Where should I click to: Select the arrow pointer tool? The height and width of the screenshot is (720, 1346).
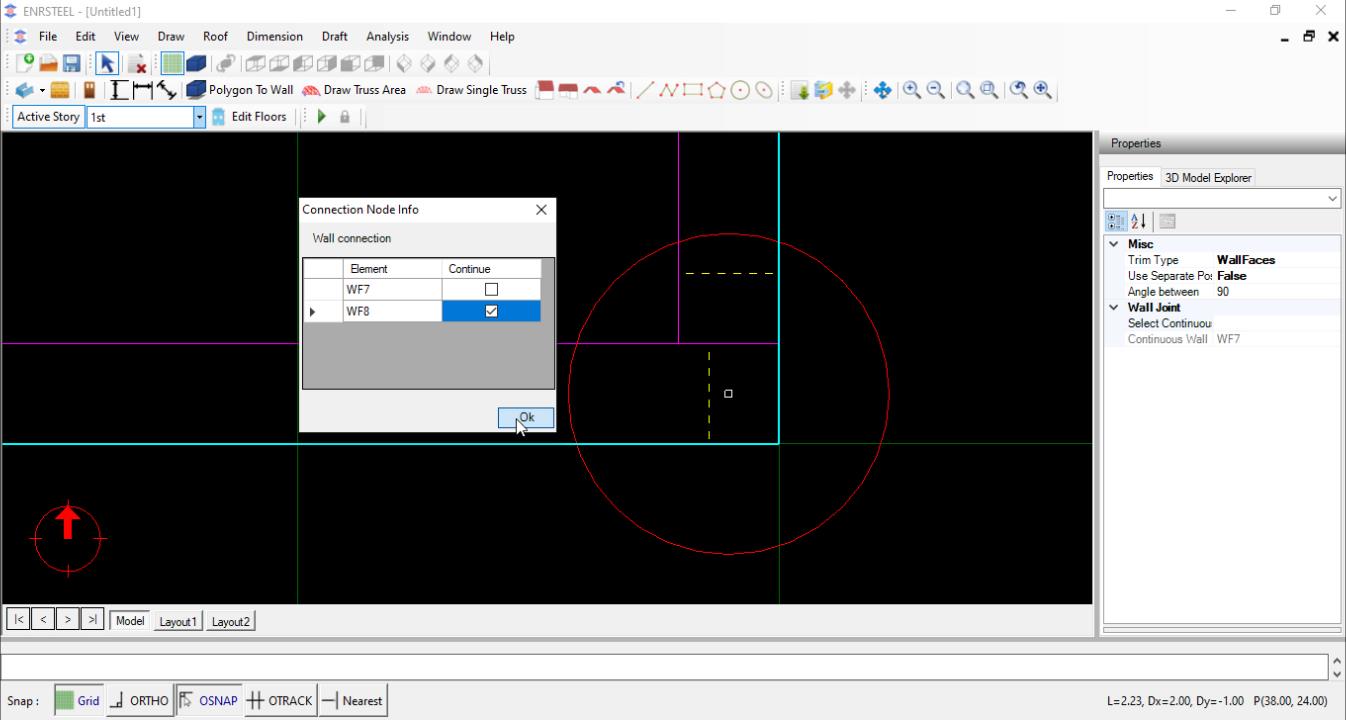point(106,64)
